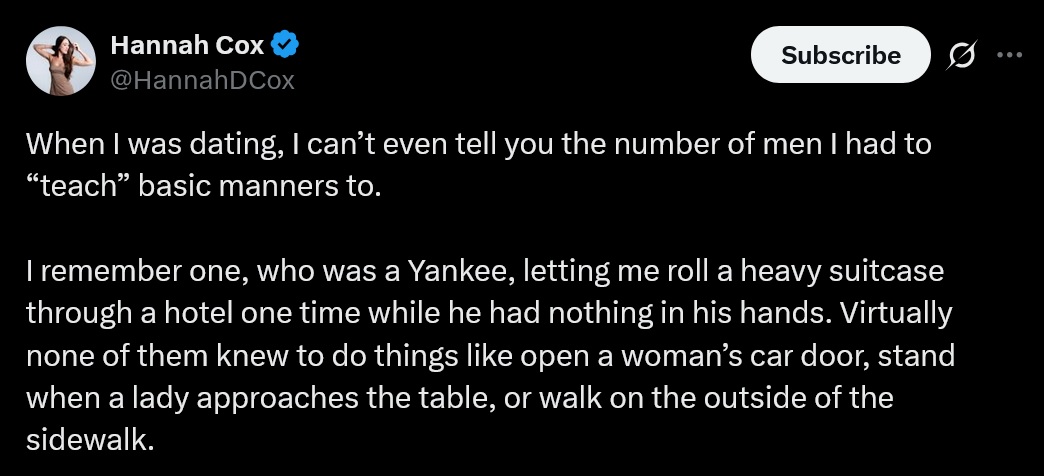The height and width of the screenshot is (476, 1044).
Task: Open the three-dot more options menu
Action: (1012, 56)
